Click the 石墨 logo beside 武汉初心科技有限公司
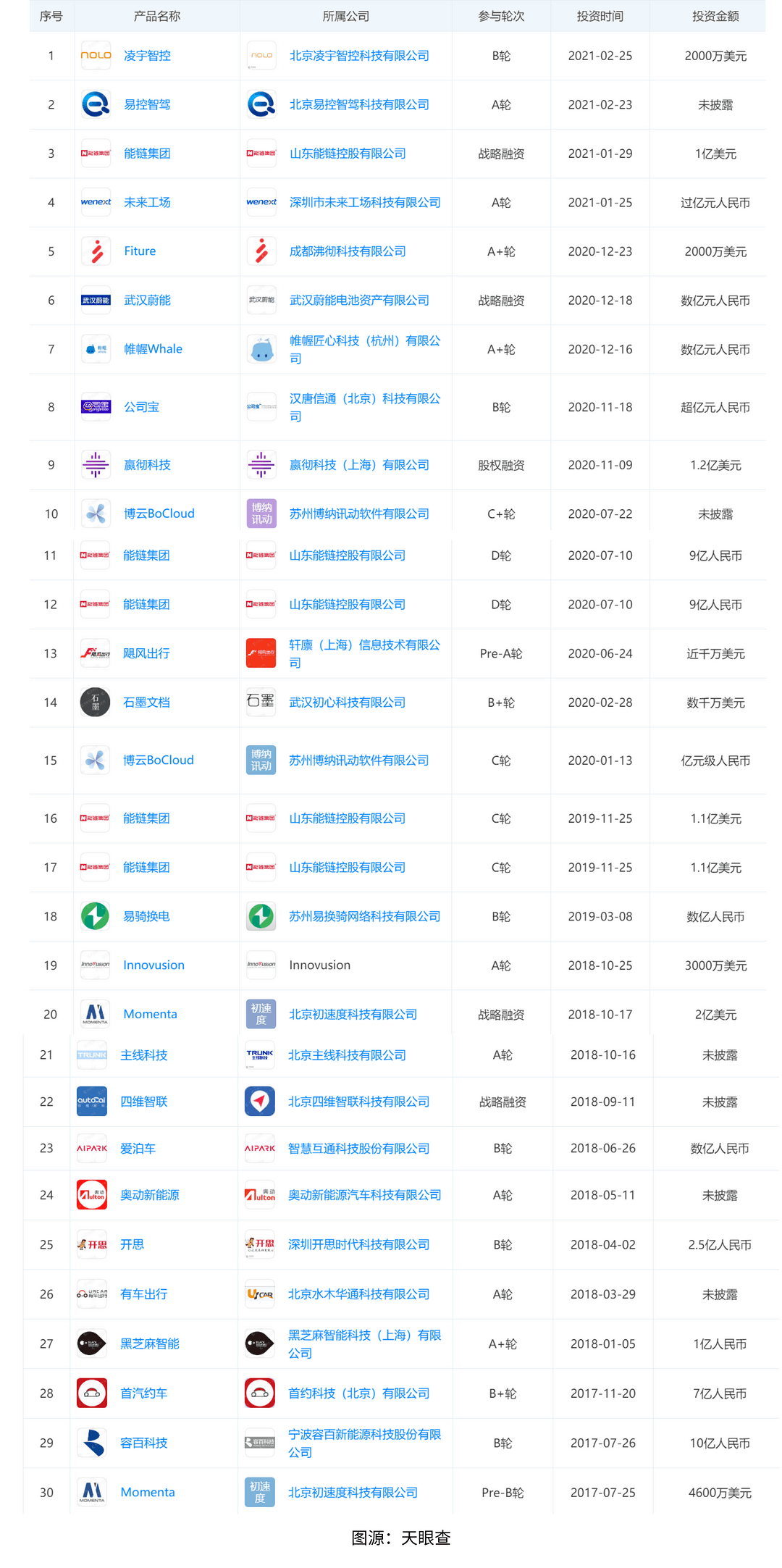Viewport: 782px width, 1568px height. 261,702
